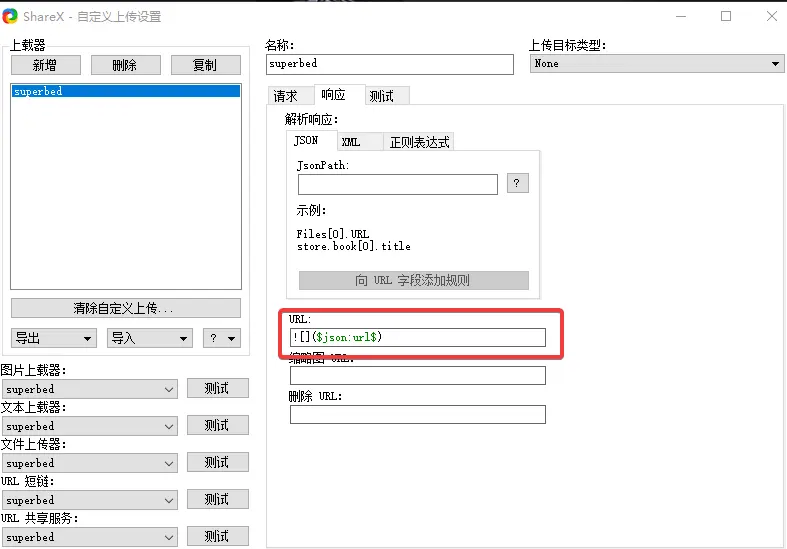The image size is (787, 549).
Task: Minimize the ShareX settings window
Action: pos(681,16)
